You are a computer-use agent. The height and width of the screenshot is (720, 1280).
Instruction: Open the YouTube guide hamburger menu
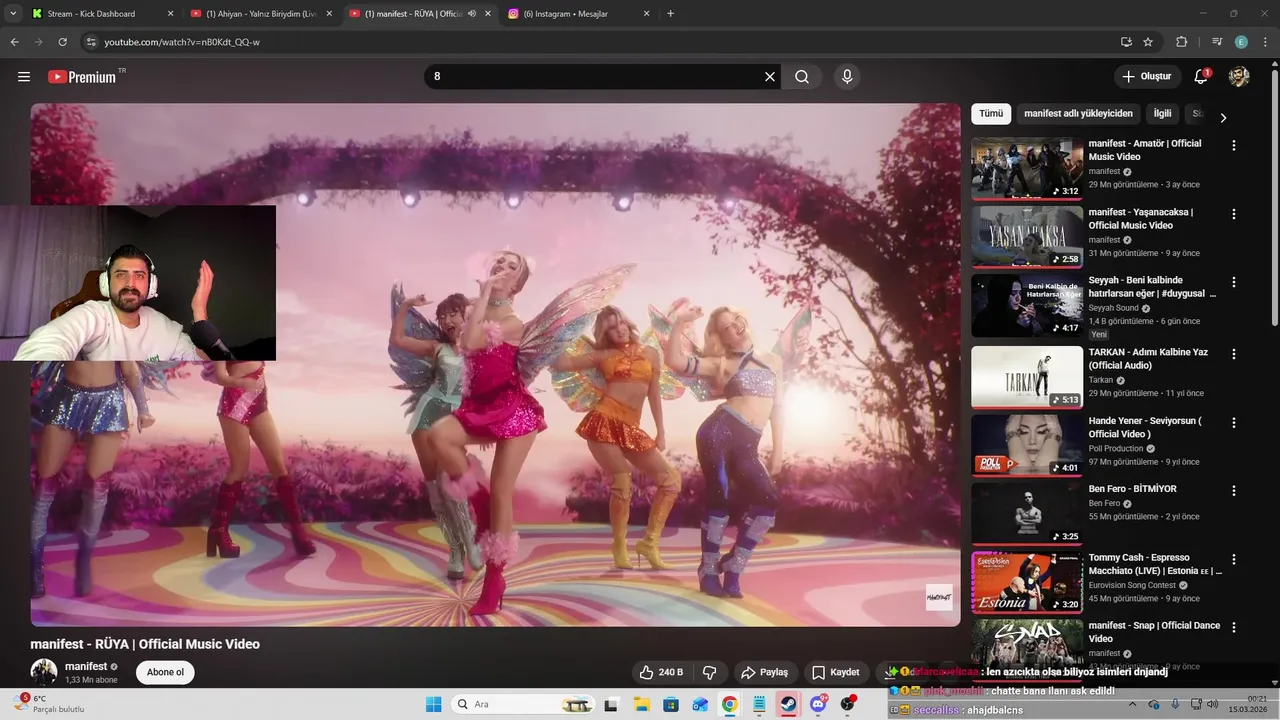click(24, 77)
